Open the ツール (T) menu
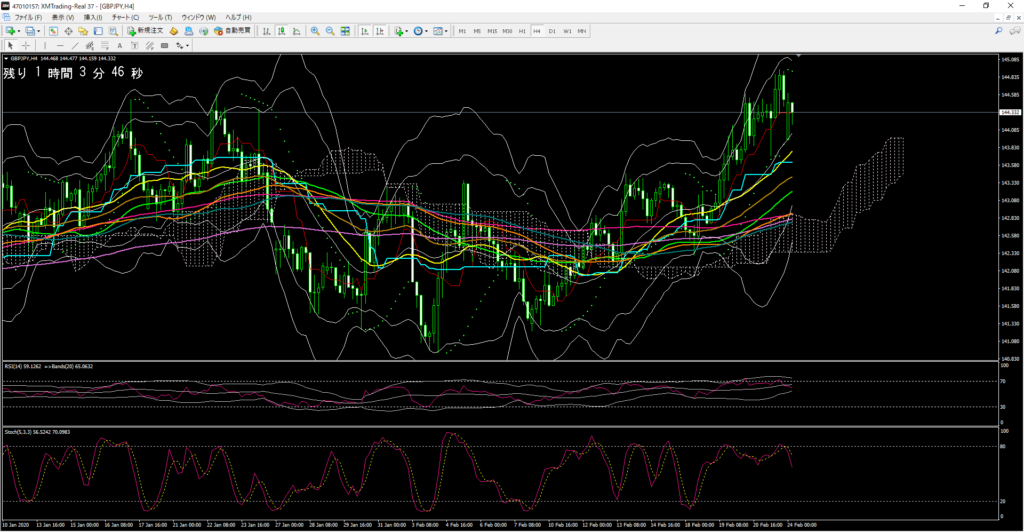The height and width of the screenshot is (532, 1024). (160, 17)
